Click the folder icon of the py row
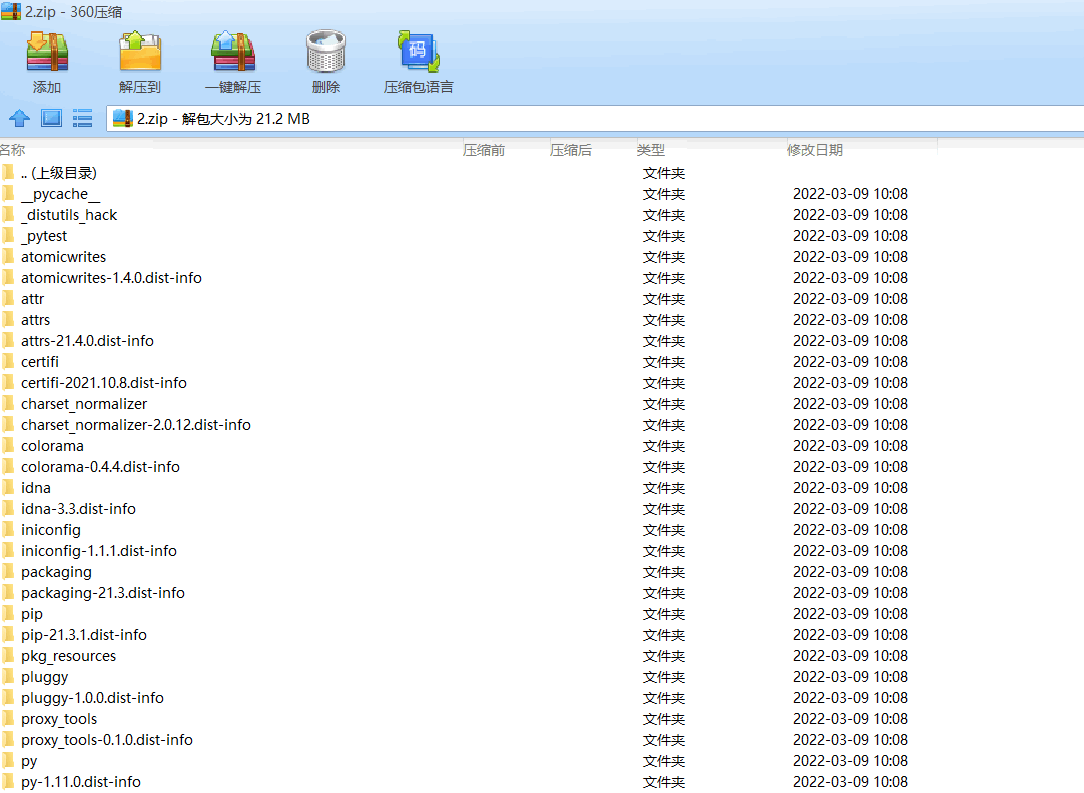 coord(8,760)
